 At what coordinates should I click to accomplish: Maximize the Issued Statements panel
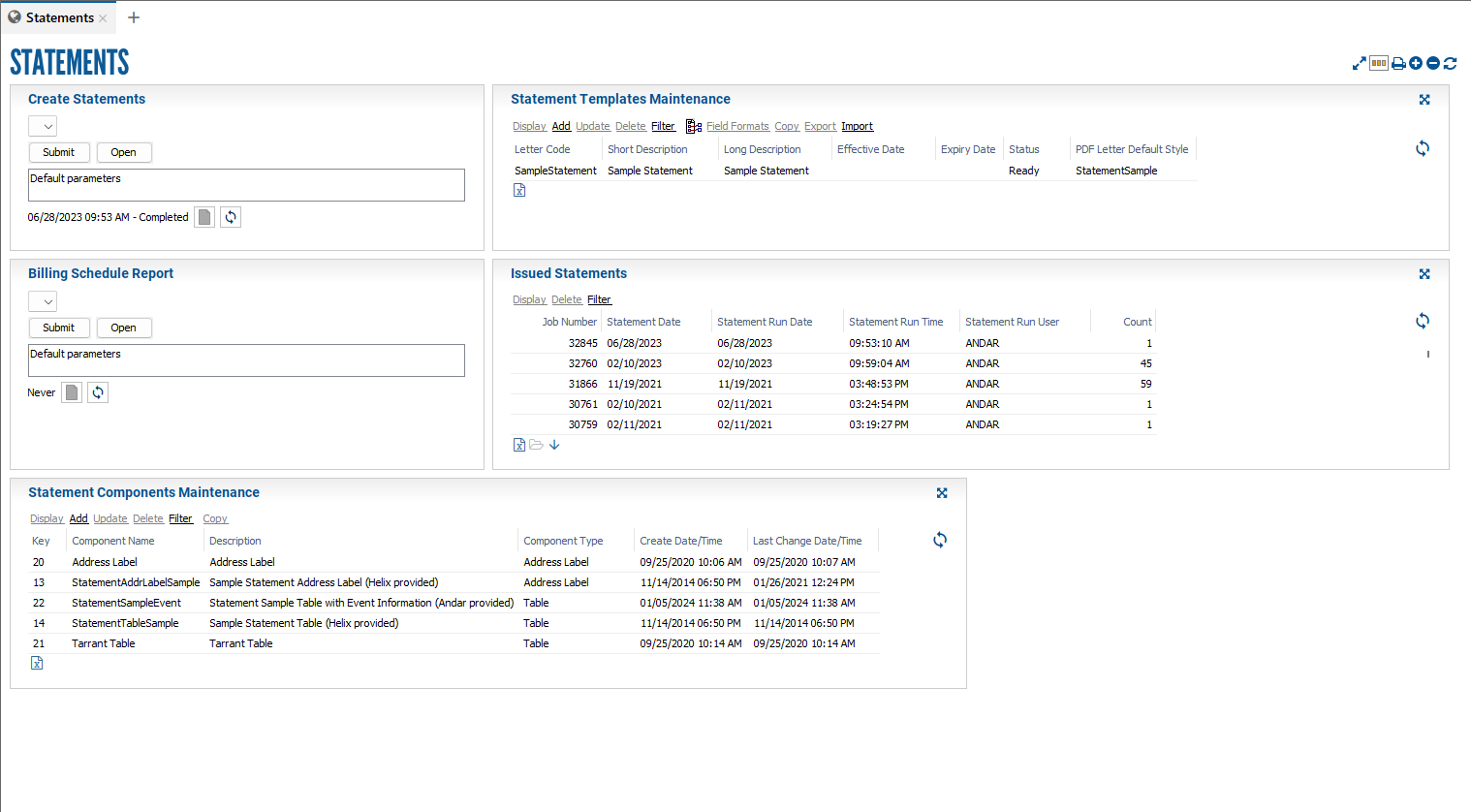click(x=1424, y=273)
